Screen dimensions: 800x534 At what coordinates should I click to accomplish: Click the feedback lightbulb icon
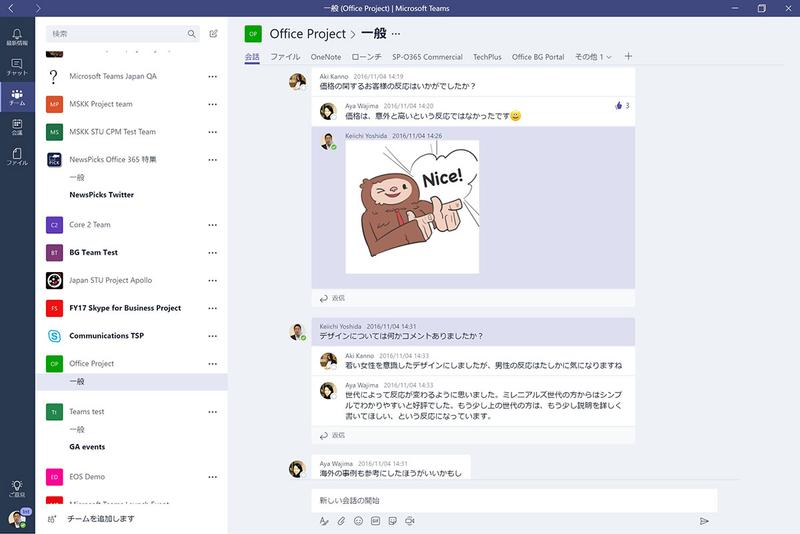pos(17,488)
